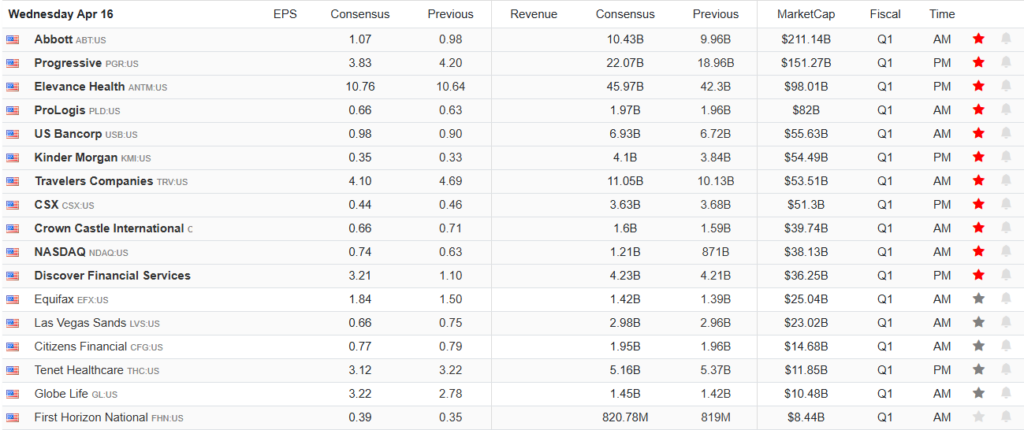Toggle the star for Elevance Health

[x=978, y=86]
